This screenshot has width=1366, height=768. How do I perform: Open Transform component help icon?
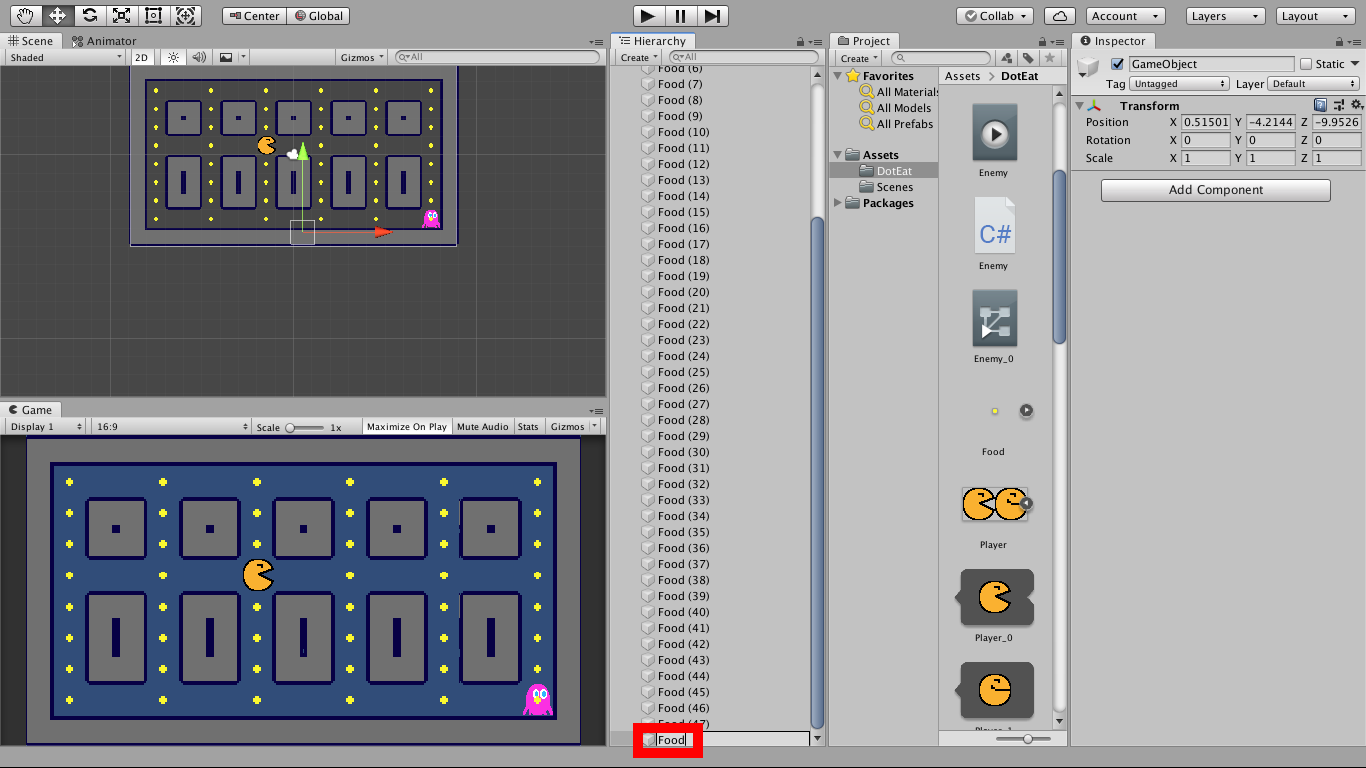[x=1321, y=105]
